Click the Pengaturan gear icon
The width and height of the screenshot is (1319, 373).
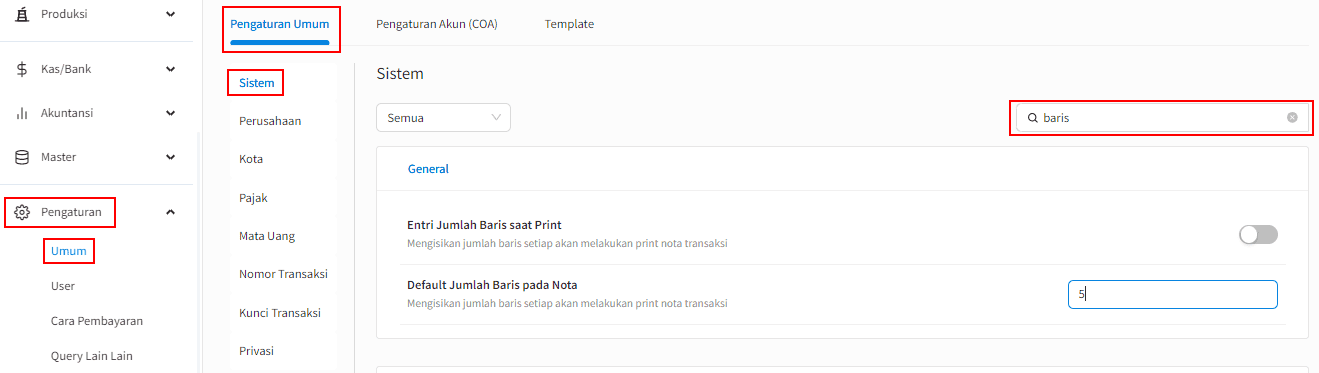click(x=22, y=212)
